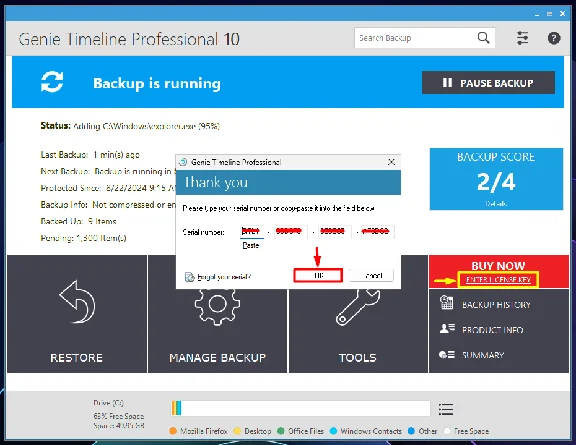Click the BUY NOW button
Screen dimensions: 576x445
click(x=498, y=265)
